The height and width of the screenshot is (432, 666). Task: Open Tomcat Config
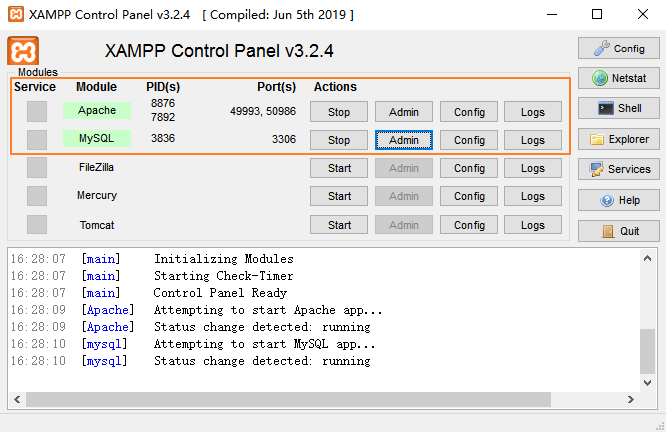tap(469, 225)
